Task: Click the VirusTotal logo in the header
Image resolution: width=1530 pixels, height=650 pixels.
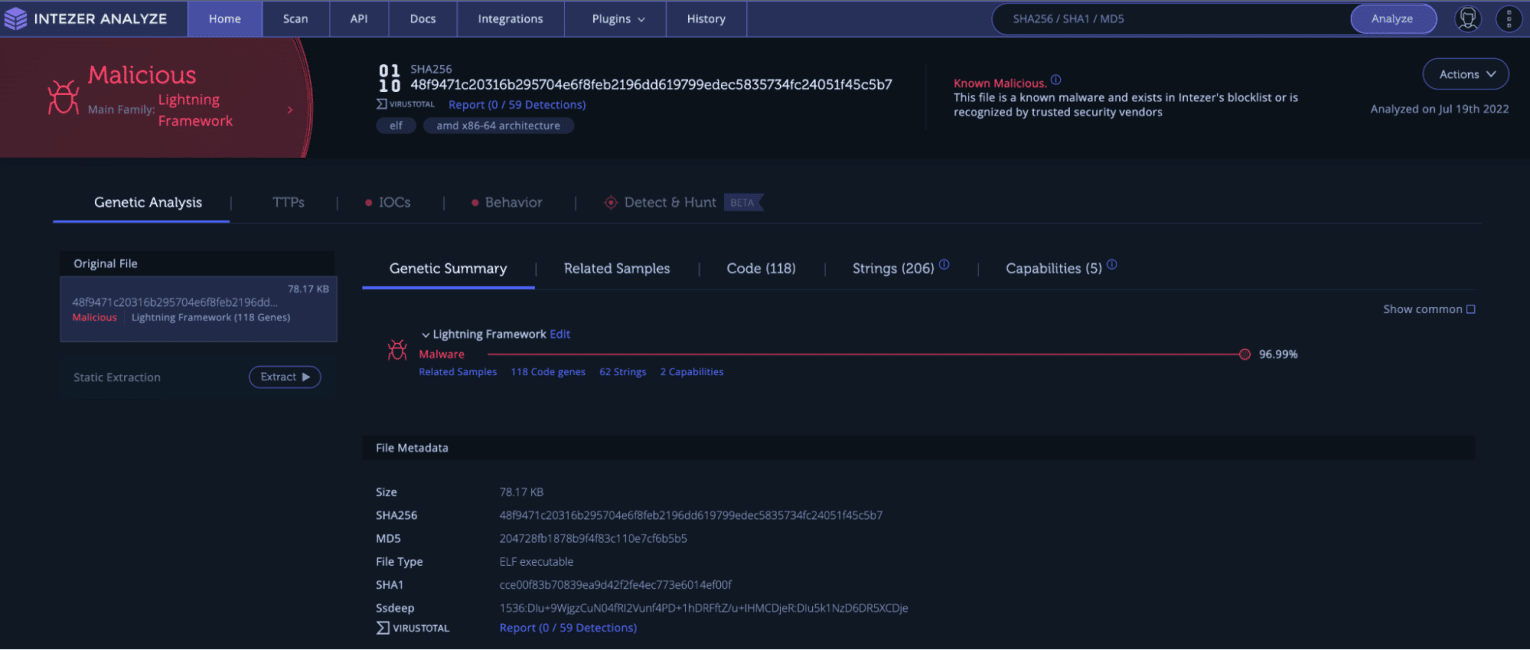Action: tap(407, 104)
